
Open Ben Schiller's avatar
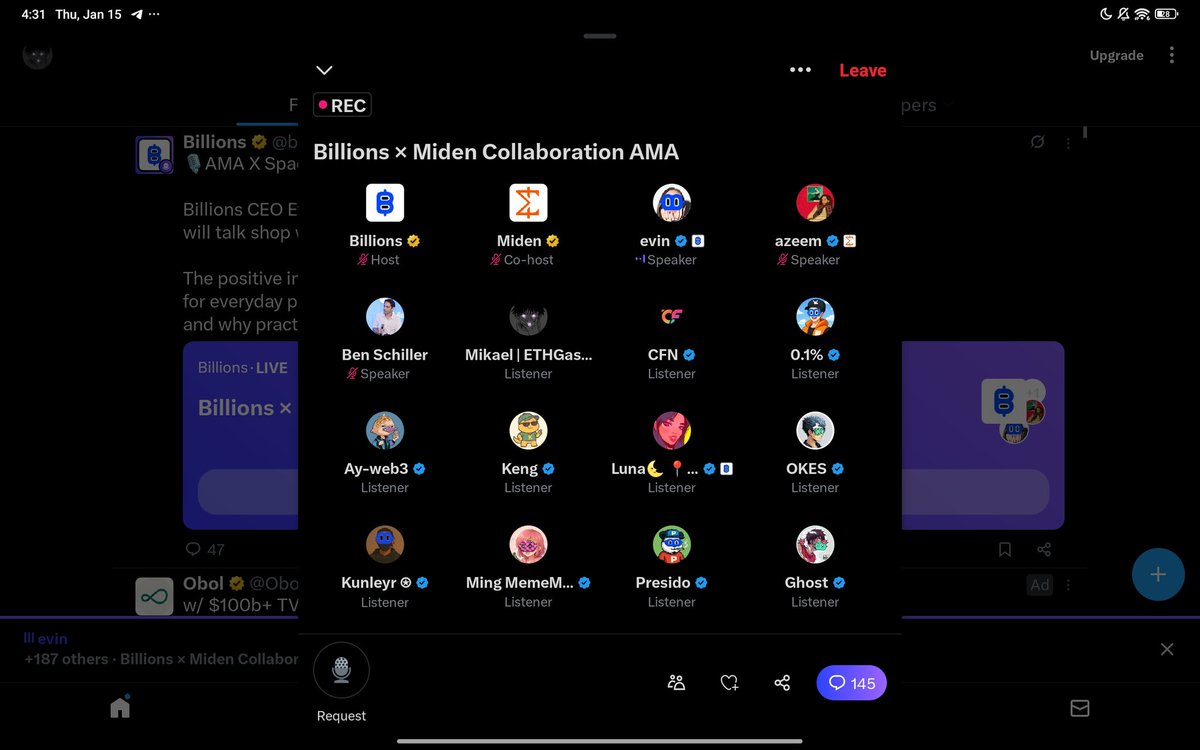click(x=385, y=317)
